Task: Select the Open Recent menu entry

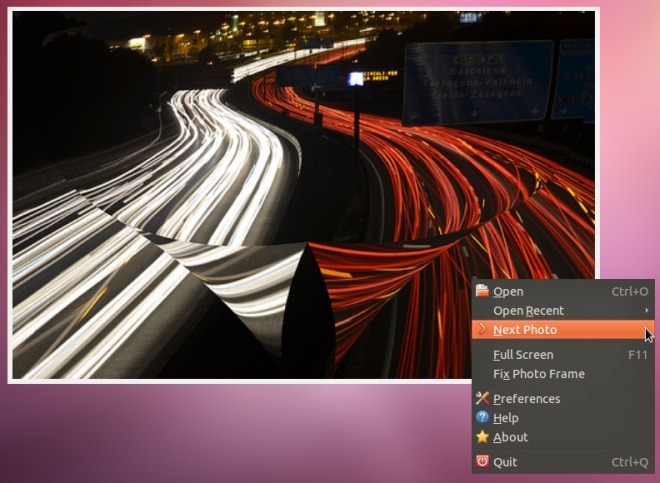Action: [563, 311]
